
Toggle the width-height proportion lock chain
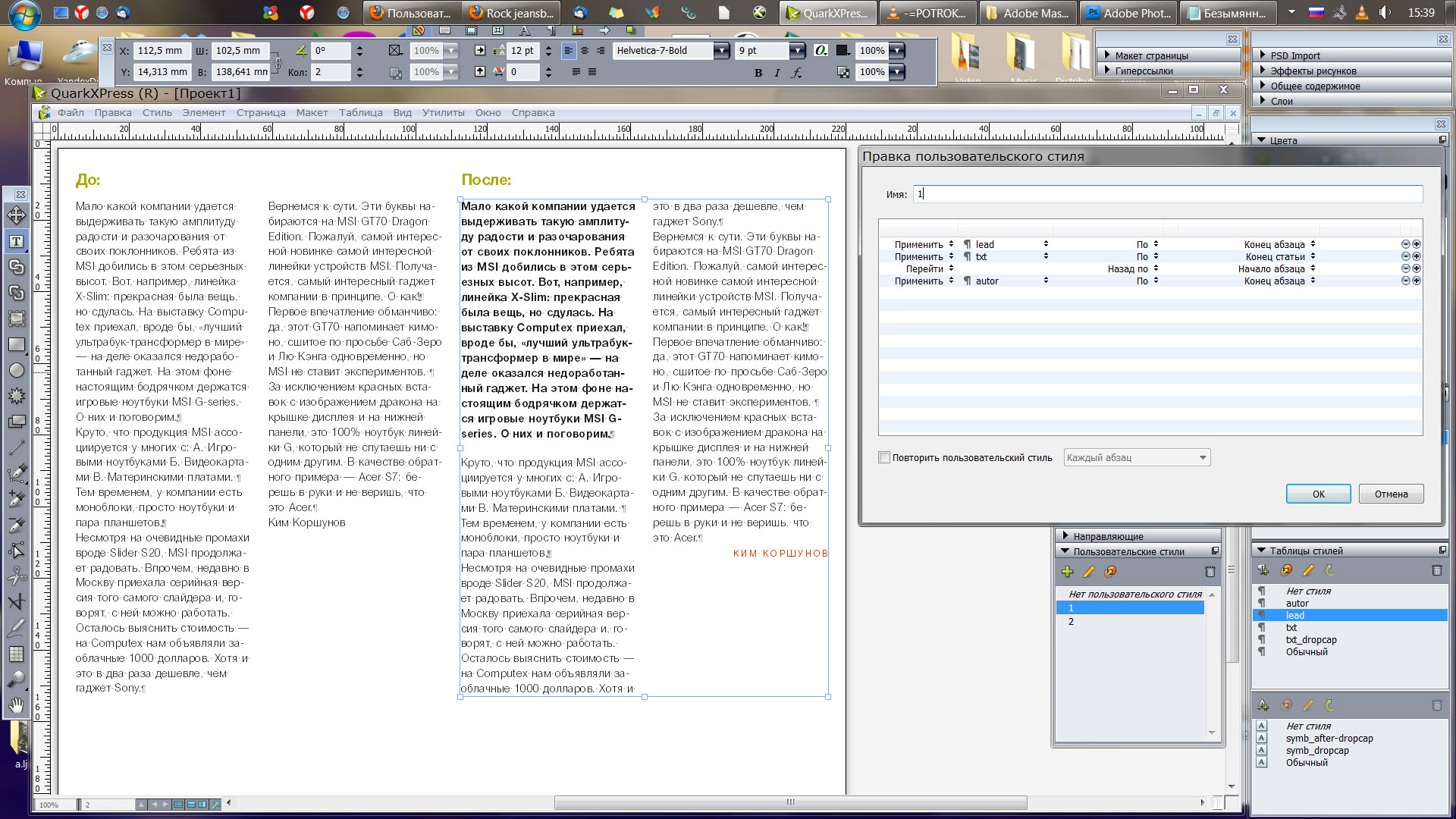click(x=277, y=62)
